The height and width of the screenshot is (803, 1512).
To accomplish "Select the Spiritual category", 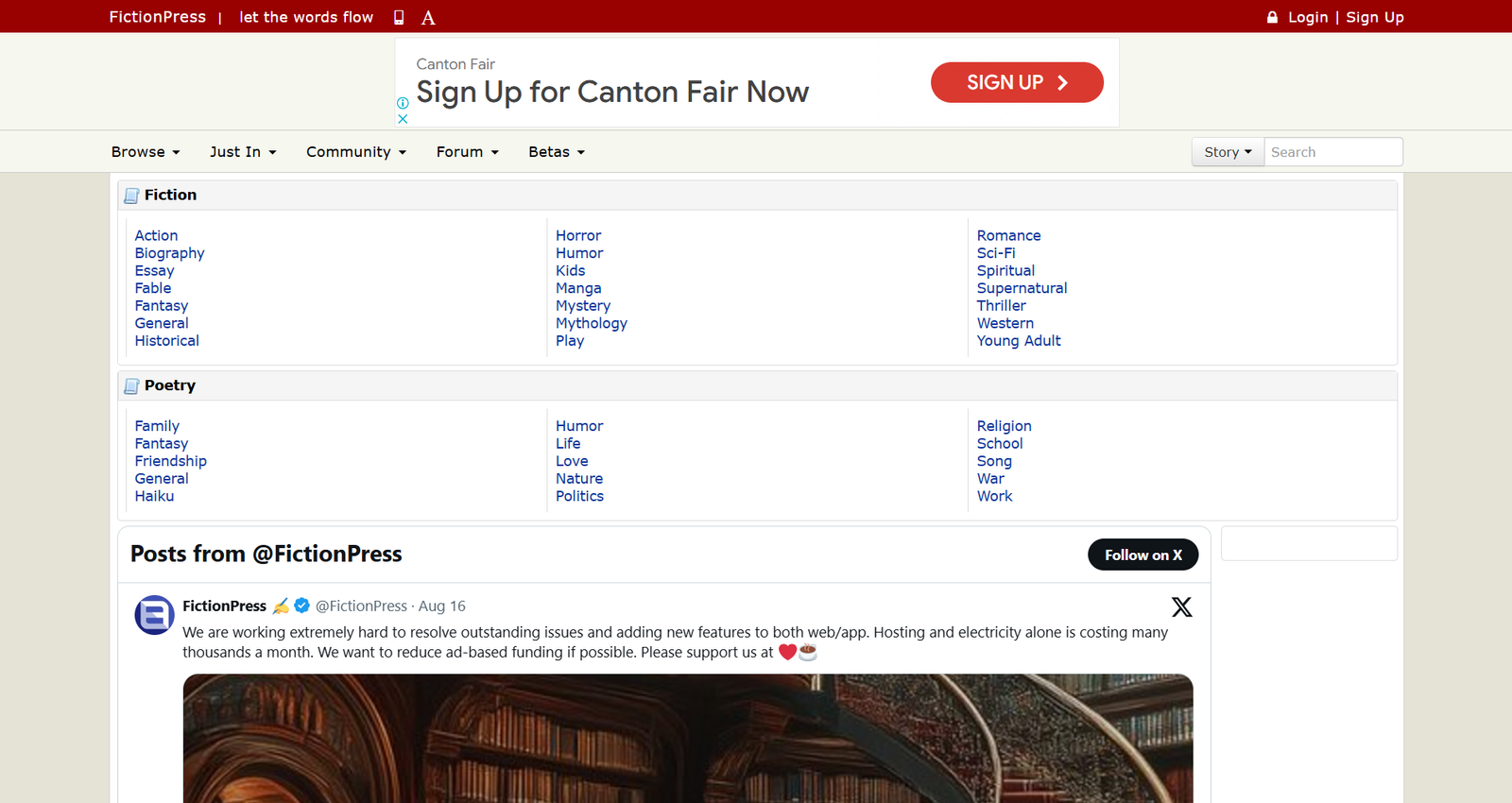I will click(1005, 270).
